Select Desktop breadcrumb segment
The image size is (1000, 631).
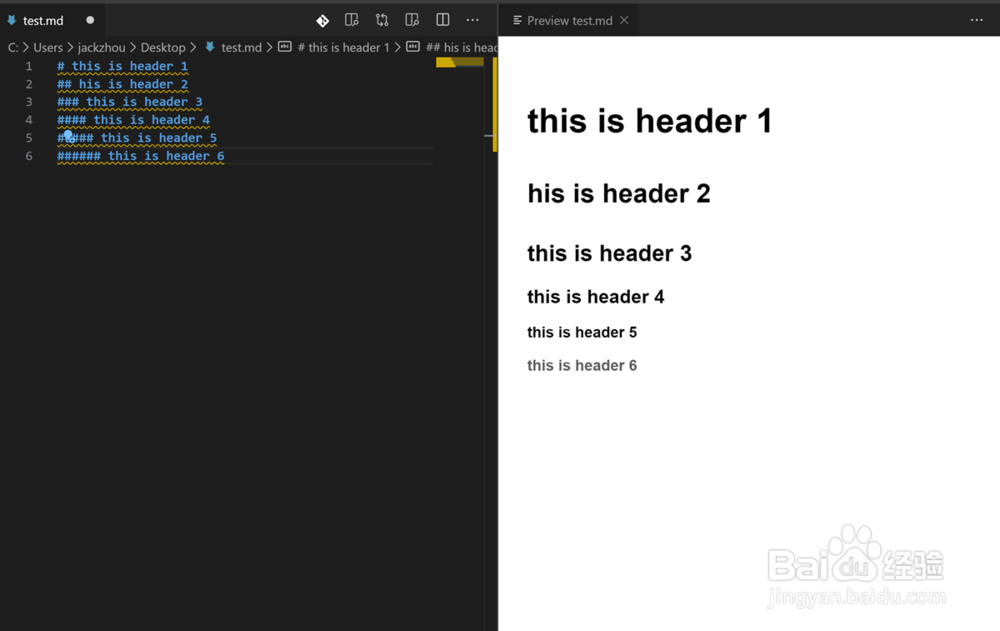pos(163,47)
